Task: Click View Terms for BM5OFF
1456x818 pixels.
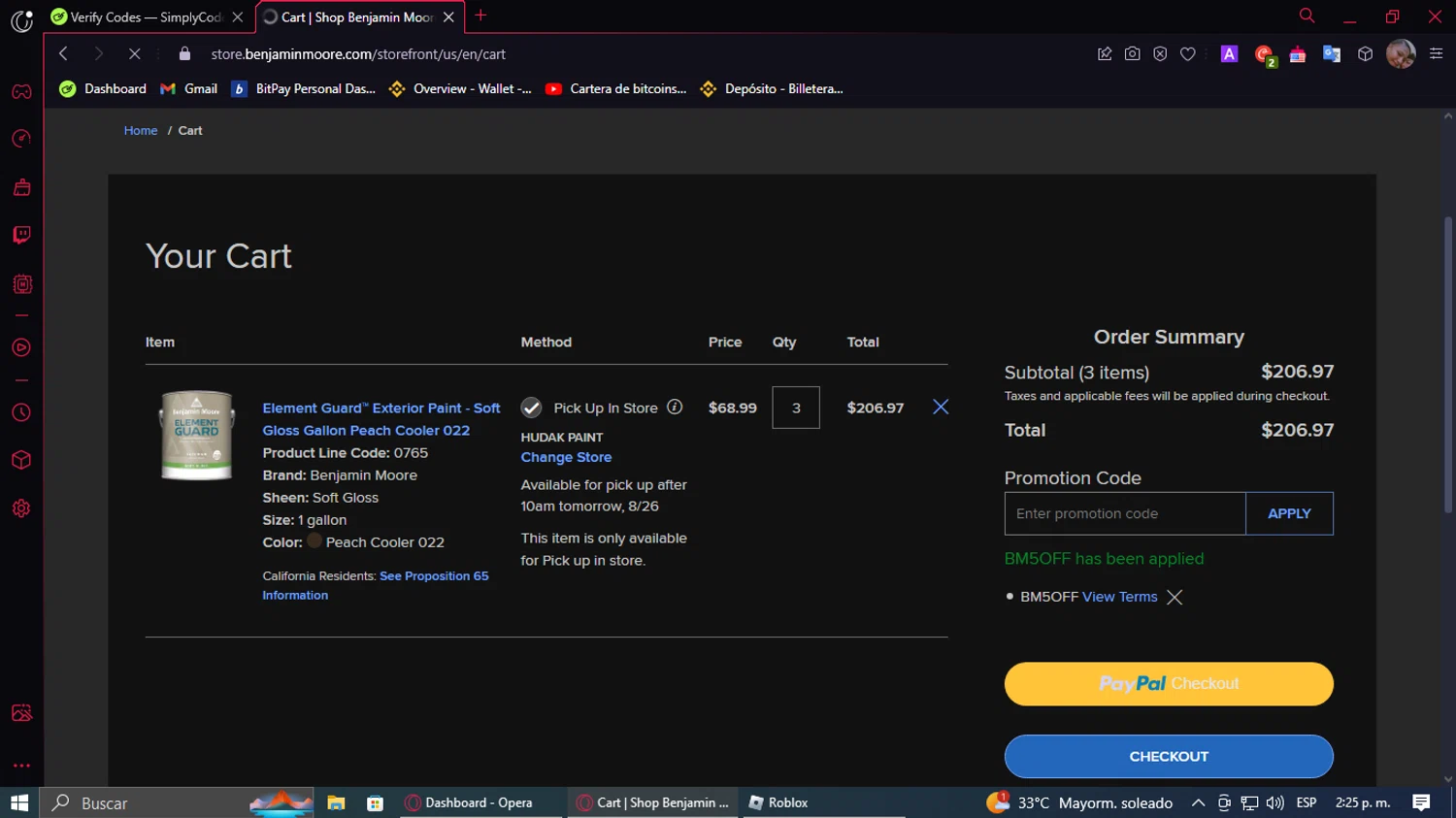Action: click(1119, 597)
